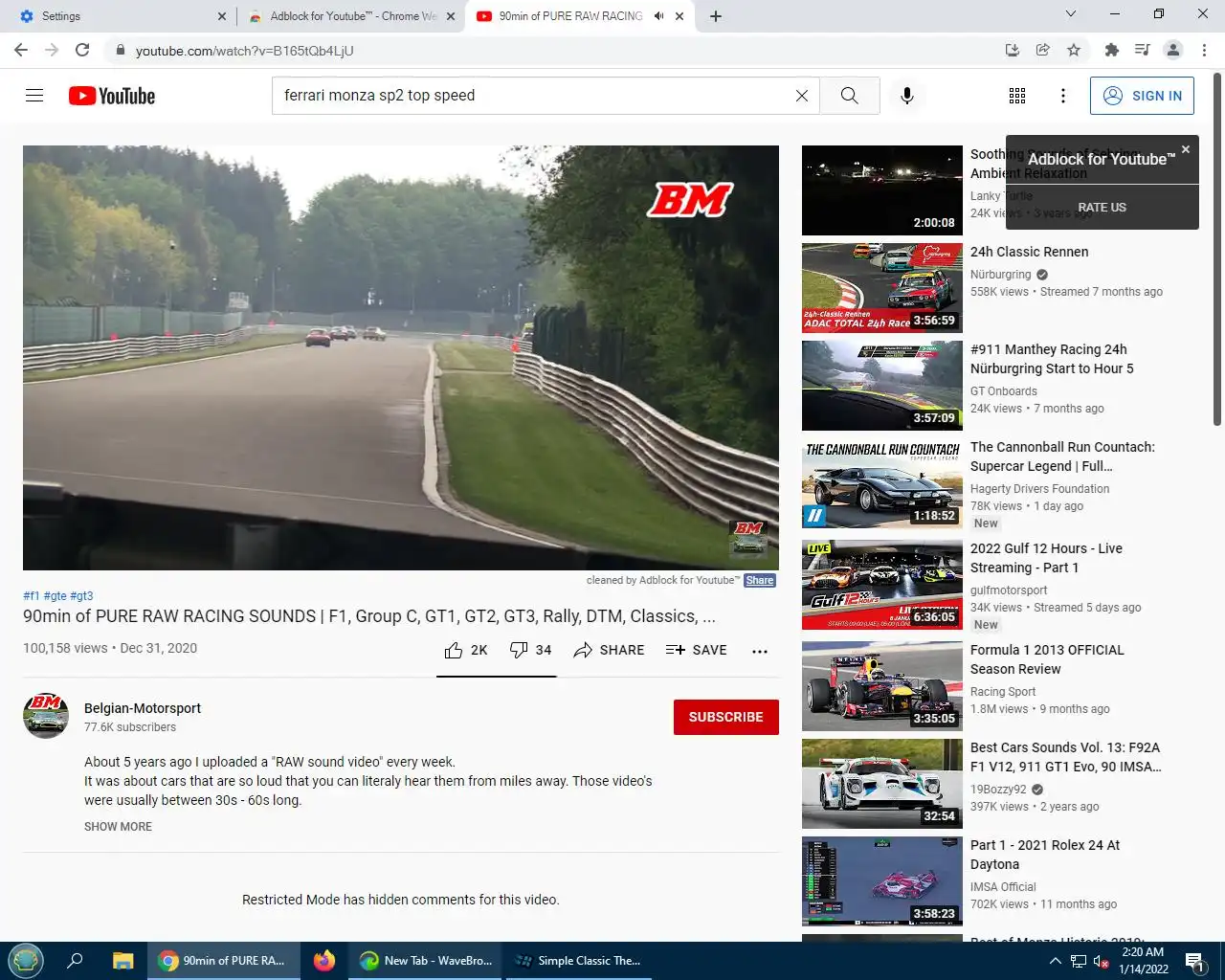Reload the current page
Screen dimensions: 1225x980
pos(82,50)
